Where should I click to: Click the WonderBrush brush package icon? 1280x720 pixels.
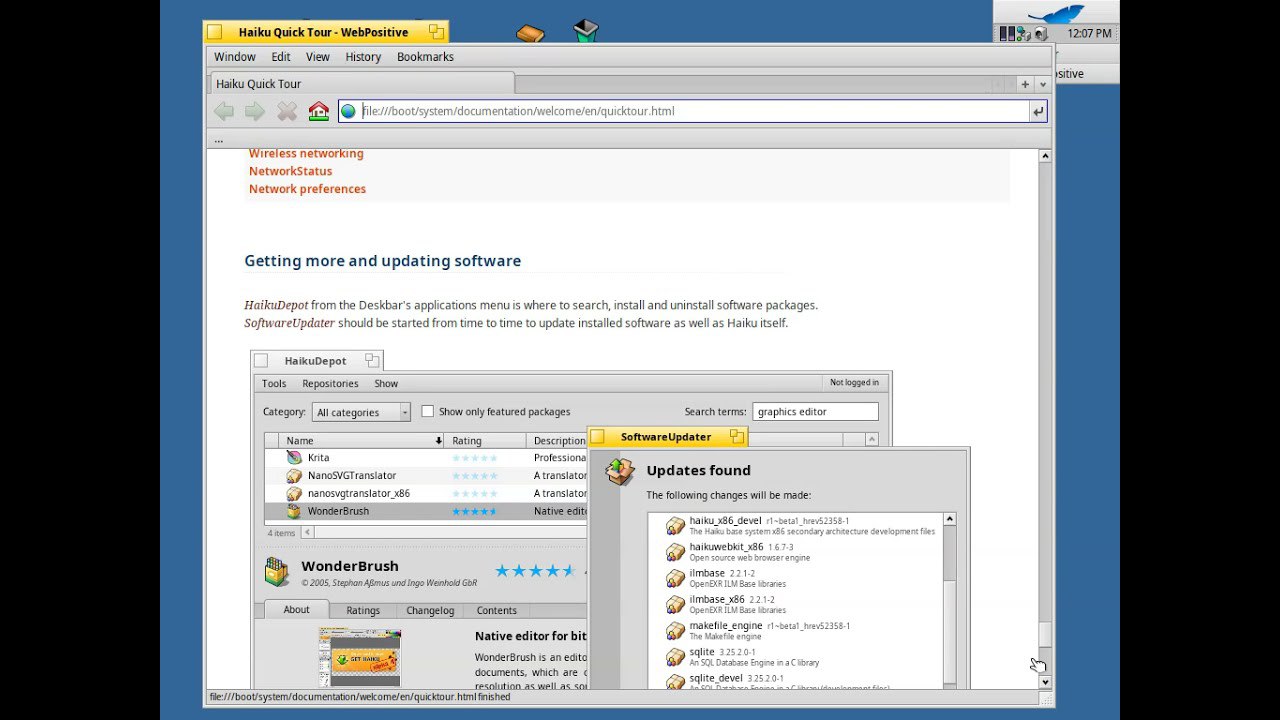click(x=277, y=571)
